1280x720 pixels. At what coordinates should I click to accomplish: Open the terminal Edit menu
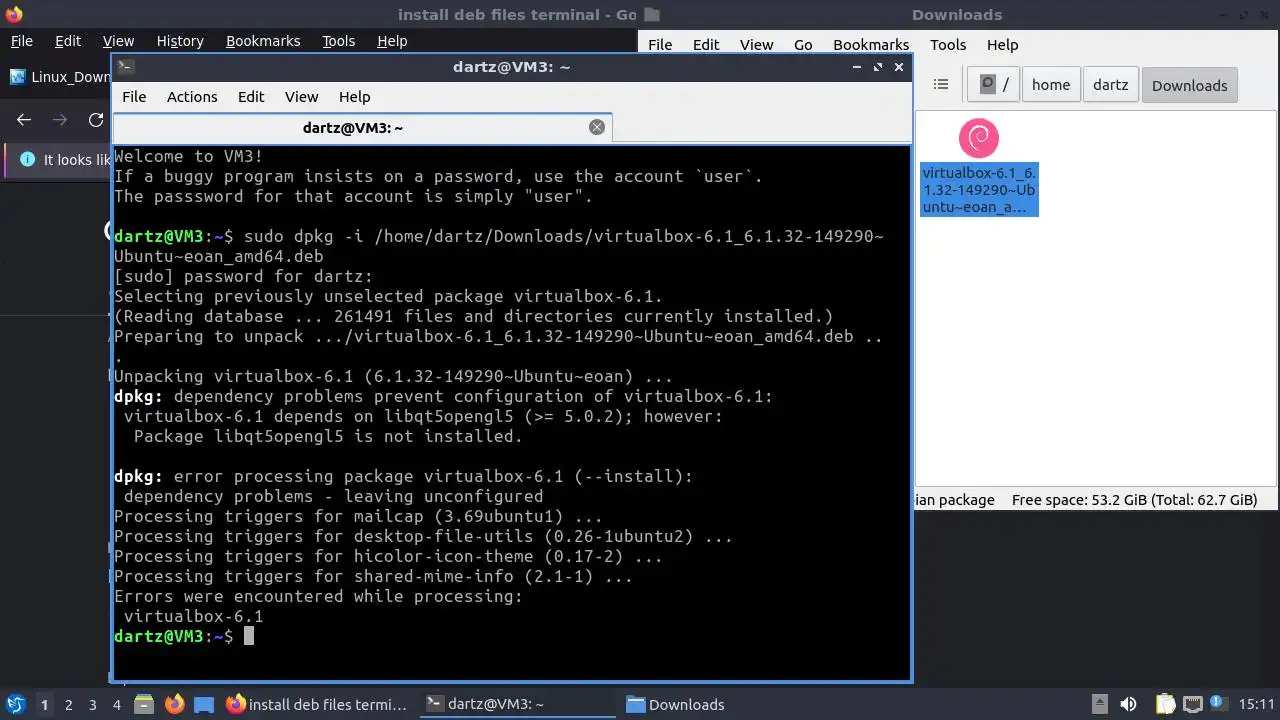(251, 97)
